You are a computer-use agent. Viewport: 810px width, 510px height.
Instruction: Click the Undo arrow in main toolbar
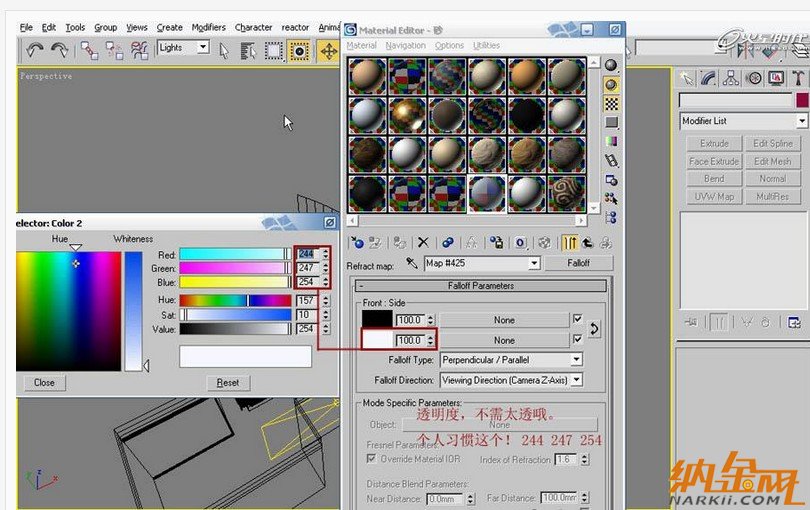[36, 49]
